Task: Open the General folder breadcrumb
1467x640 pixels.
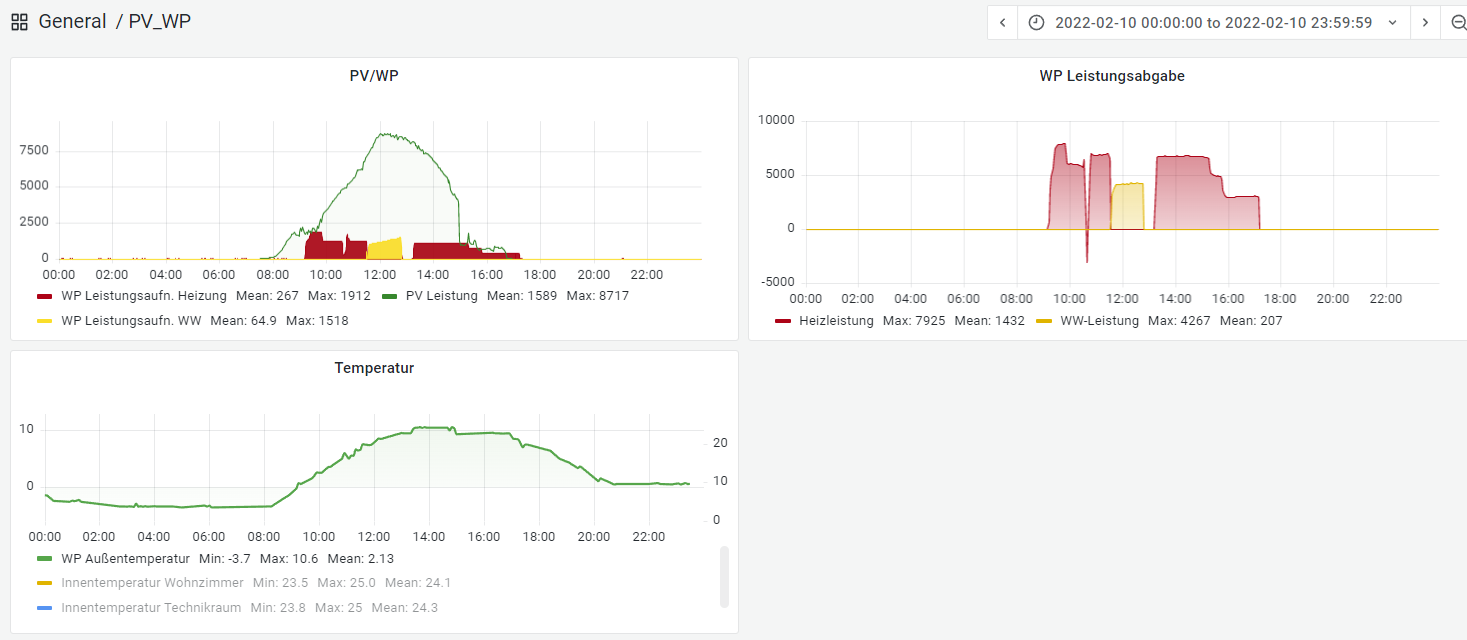Action: tap(72, 21)
